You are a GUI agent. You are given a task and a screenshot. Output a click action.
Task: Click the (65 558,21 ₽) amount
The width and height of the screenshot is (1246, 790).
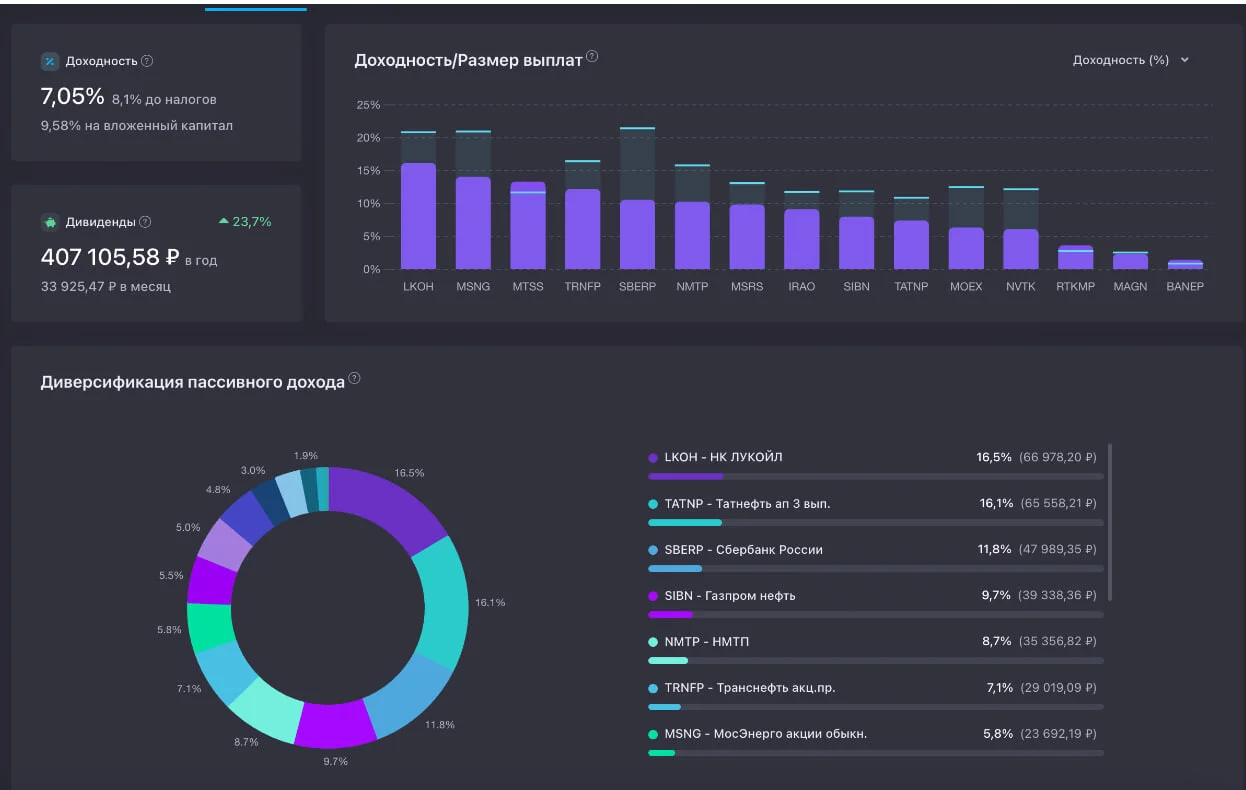pos(1058,504)
